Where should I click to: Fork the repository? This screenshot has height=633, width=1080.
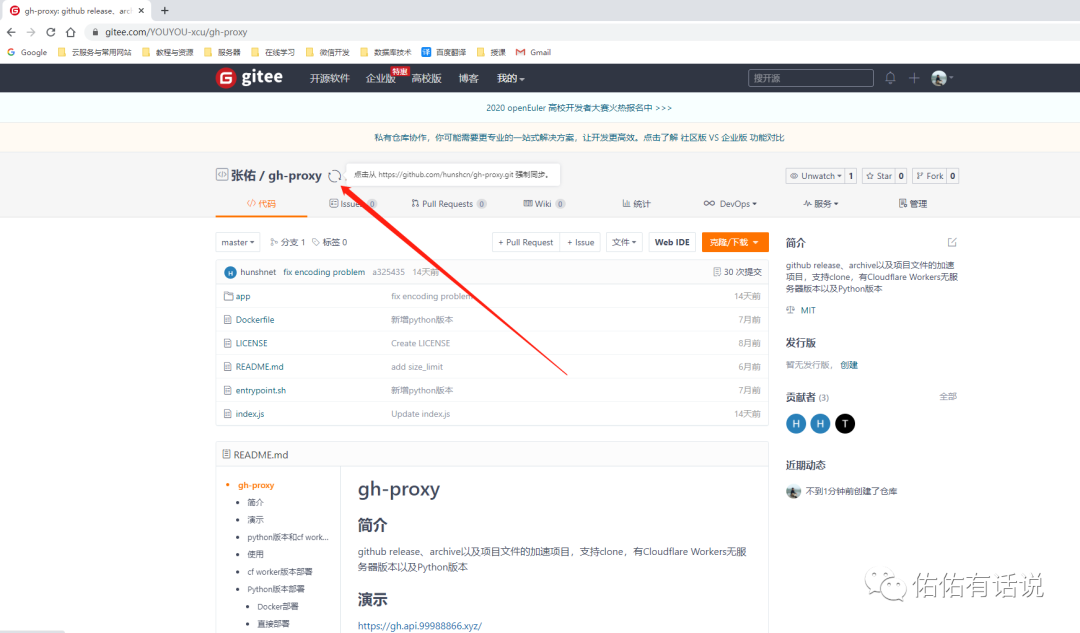pyautogui.click(x=930, y=176)
